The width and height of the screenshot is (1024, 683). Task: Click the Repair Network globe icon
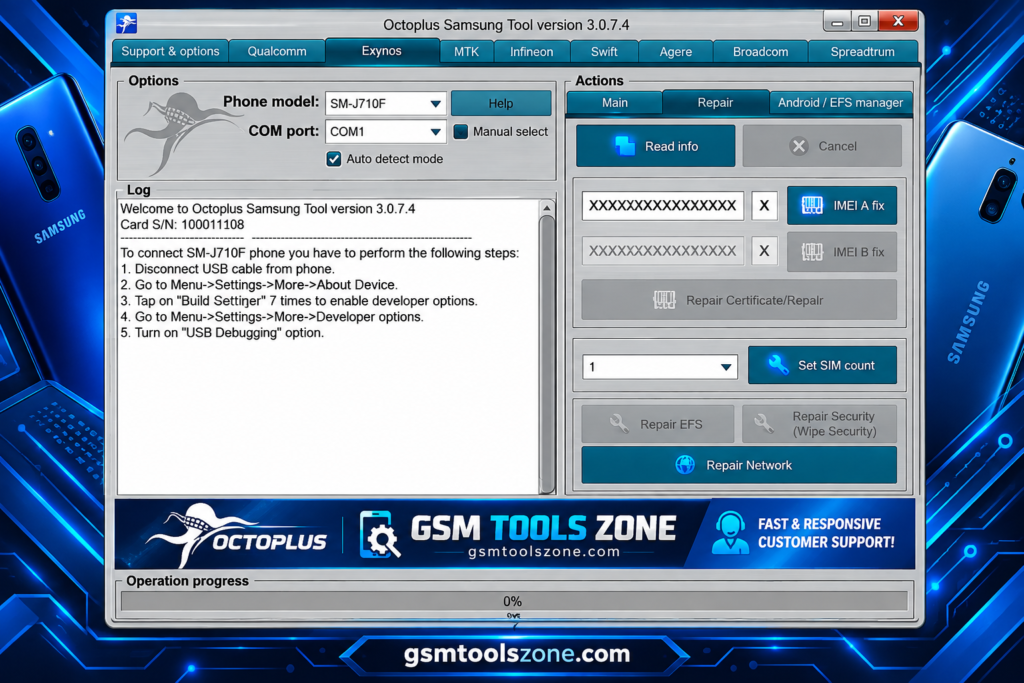(x=685, y=465)
